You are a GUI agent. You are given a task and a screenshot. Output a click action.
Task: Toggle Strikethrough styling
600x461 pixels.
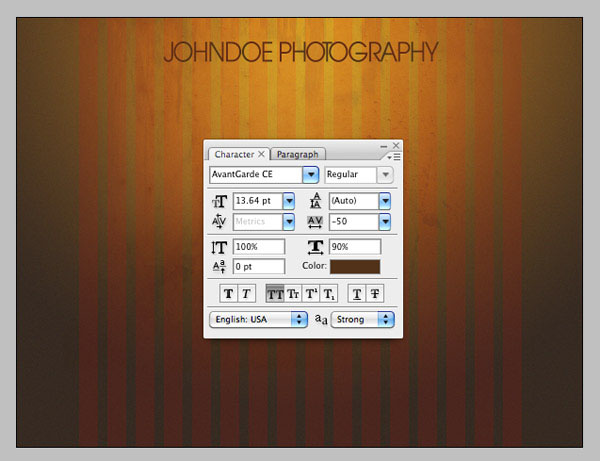click(x=375, y=293)
